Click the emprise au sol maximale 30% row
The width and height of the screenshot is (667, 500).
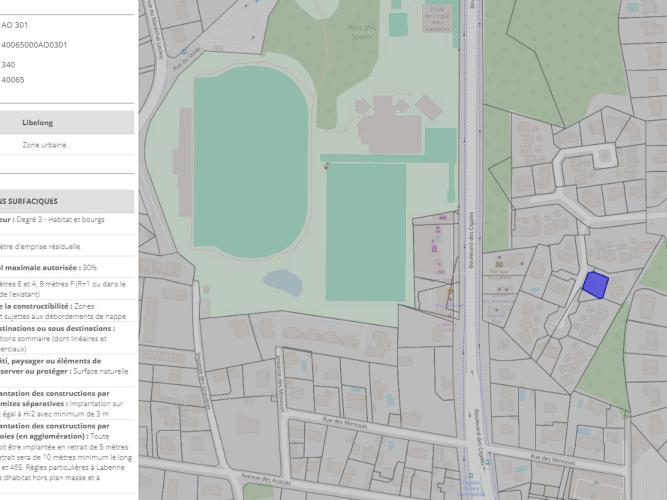point(60,268)
